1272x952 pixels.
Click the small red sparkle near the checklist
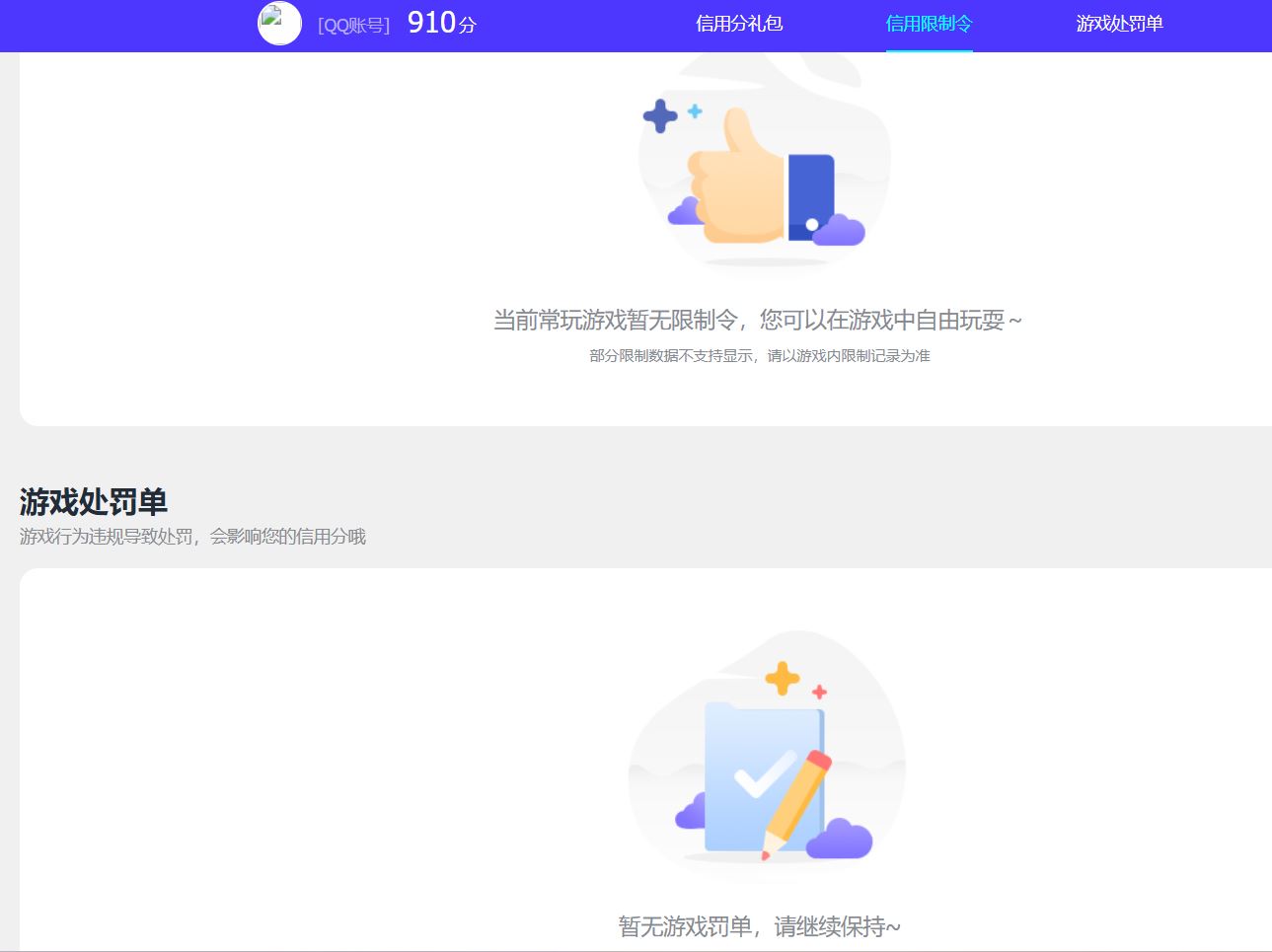819,692
